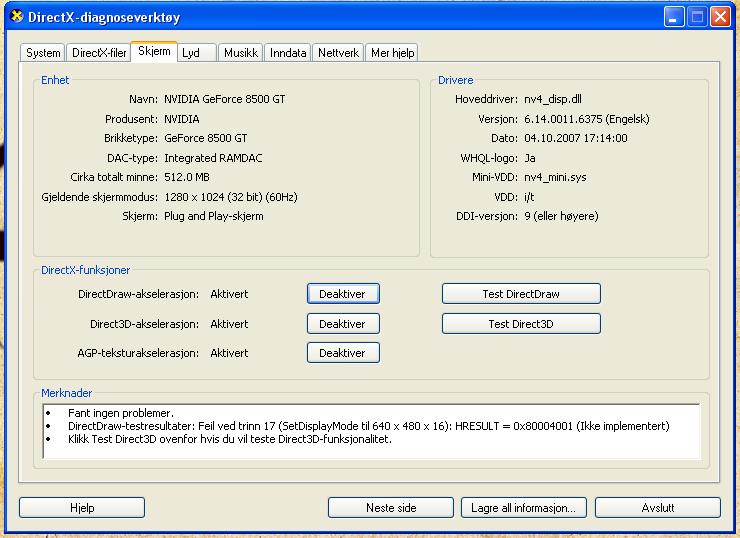Open the System tab
The image size is (740, 538).
click(43, 53)
